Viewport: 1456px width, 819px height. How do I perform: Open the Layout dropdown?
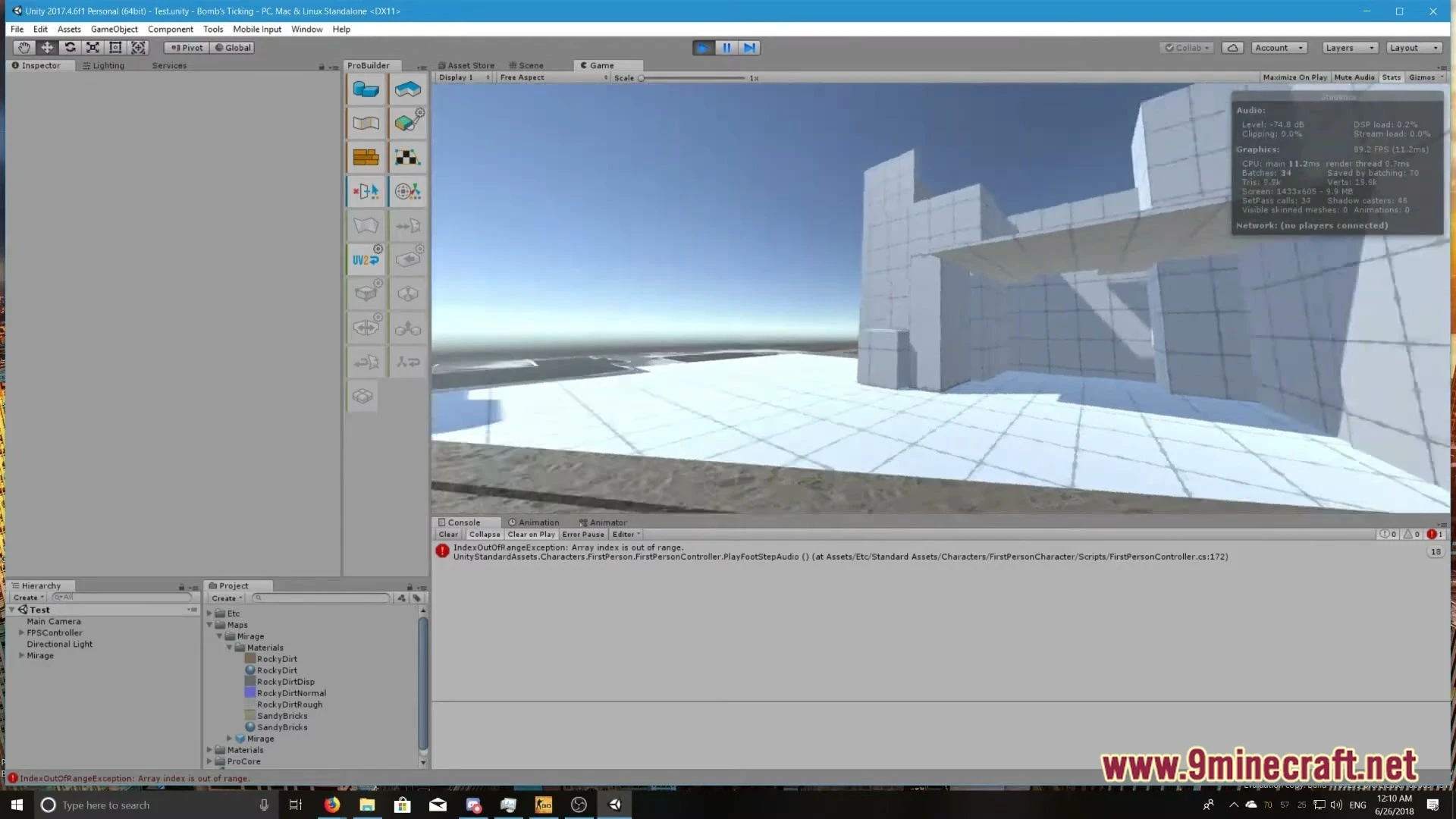(x=1414, y=48)
